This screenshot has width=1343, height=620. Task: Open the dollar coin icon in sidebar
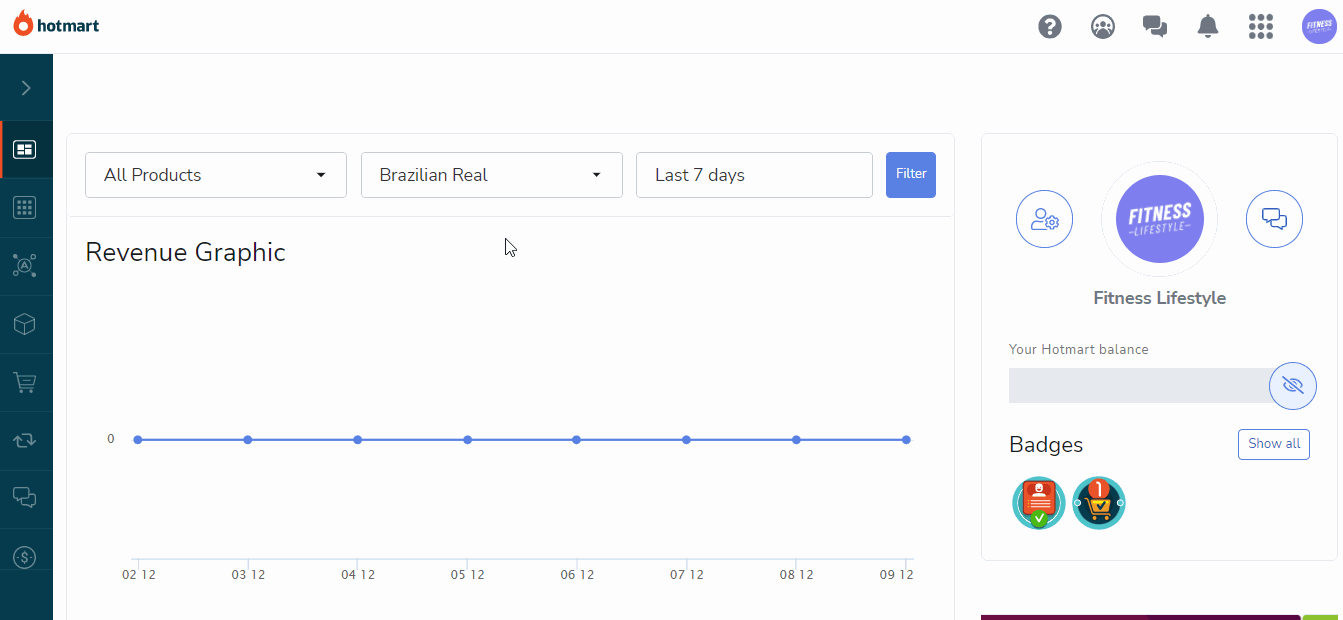click(25, 557)
